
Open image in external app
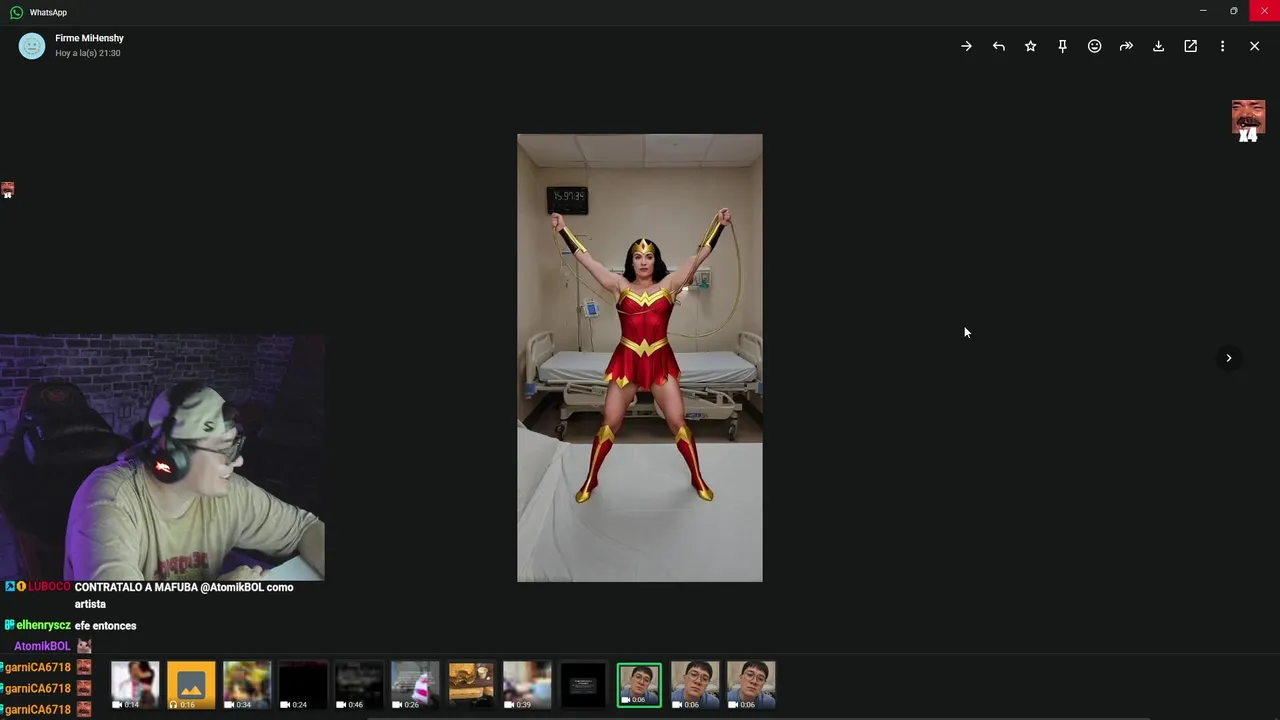[1190, 46]
